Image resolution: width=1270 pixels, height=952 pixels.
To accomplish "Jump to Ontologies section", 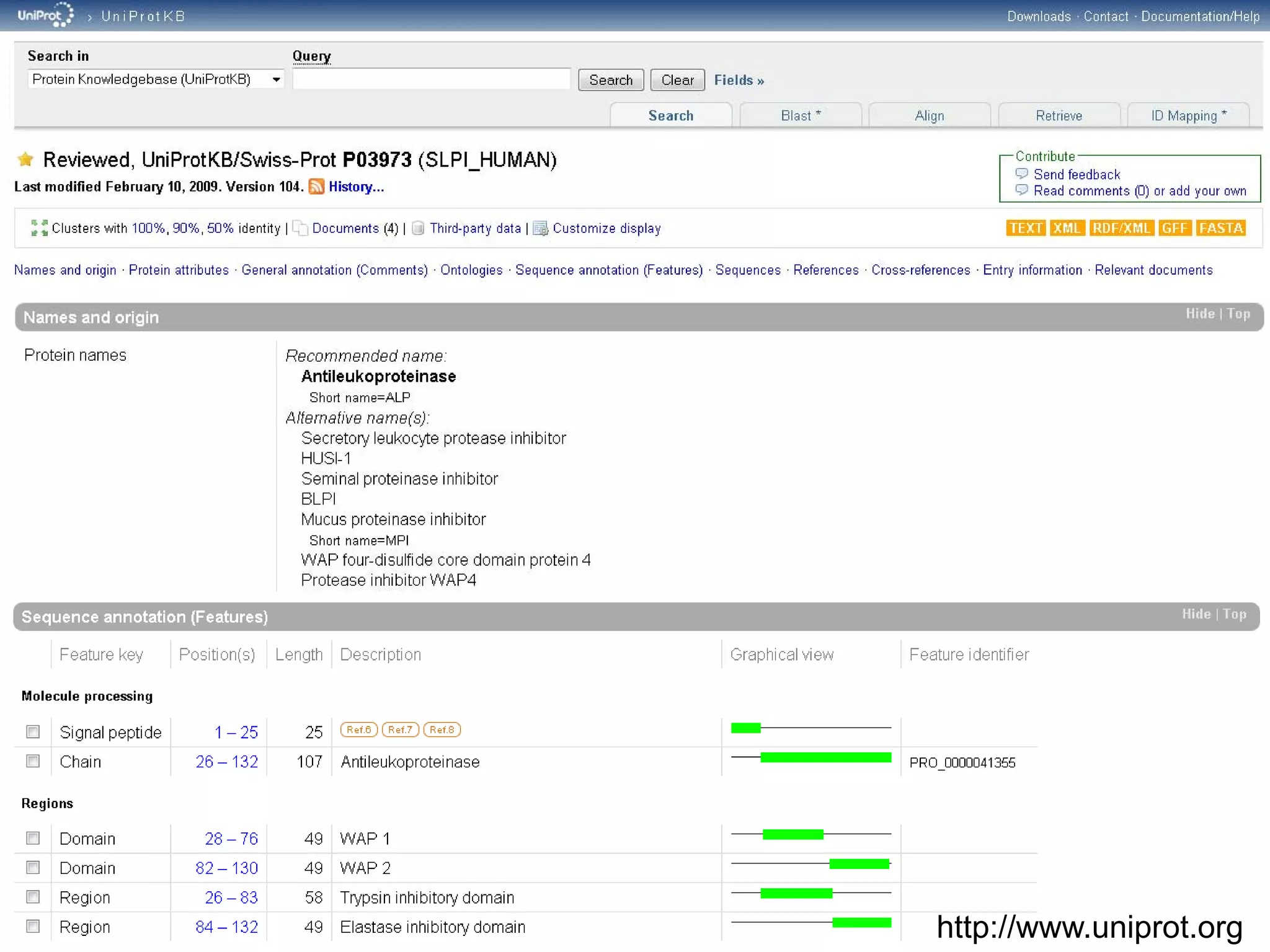I will pyautogui.click(x=471, y=270).
